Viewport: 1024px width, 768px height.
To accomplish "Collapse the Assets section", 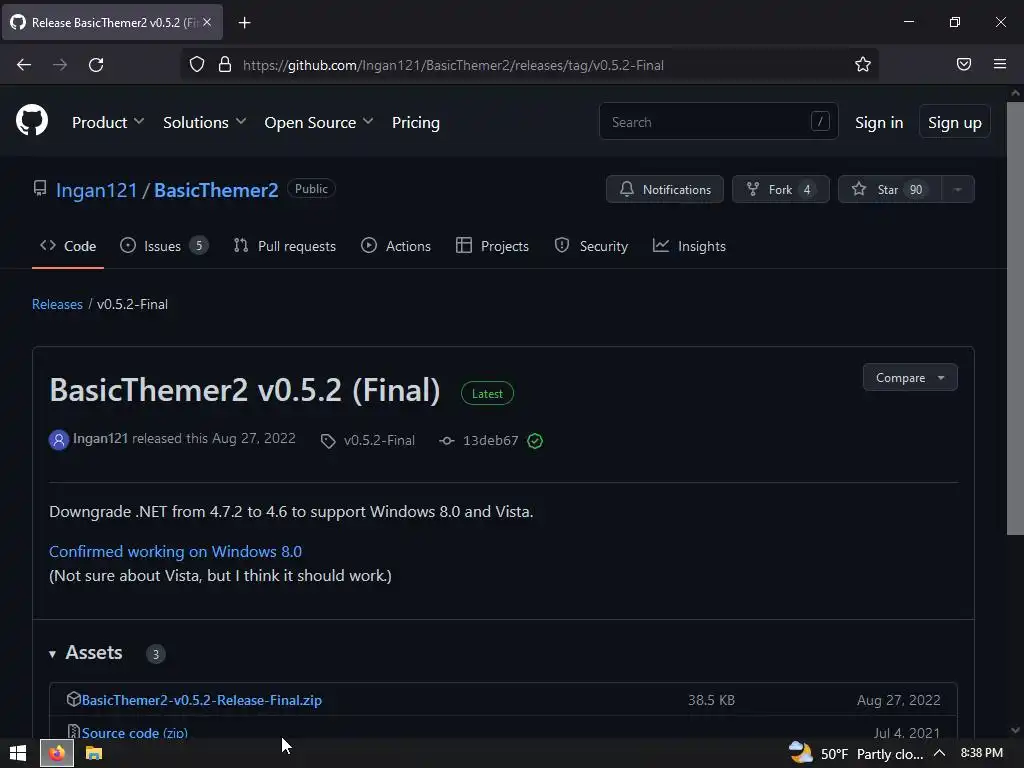I will tap(86, 653).
